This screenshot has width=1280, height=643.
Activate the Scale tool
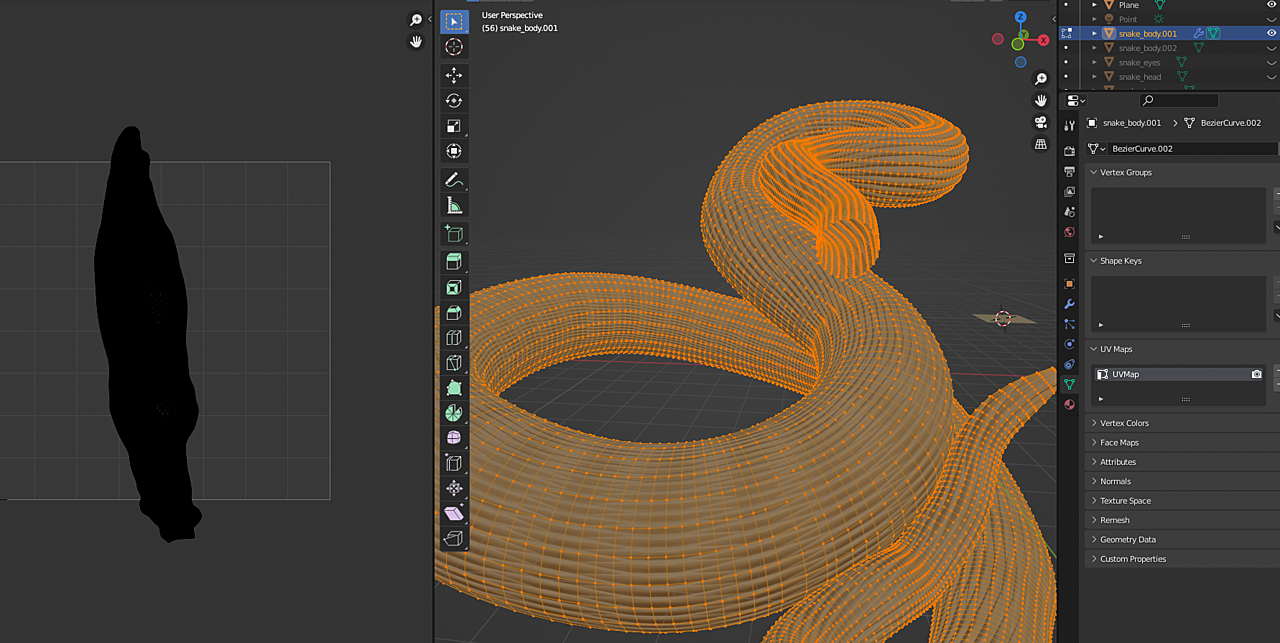pos(454,126)
